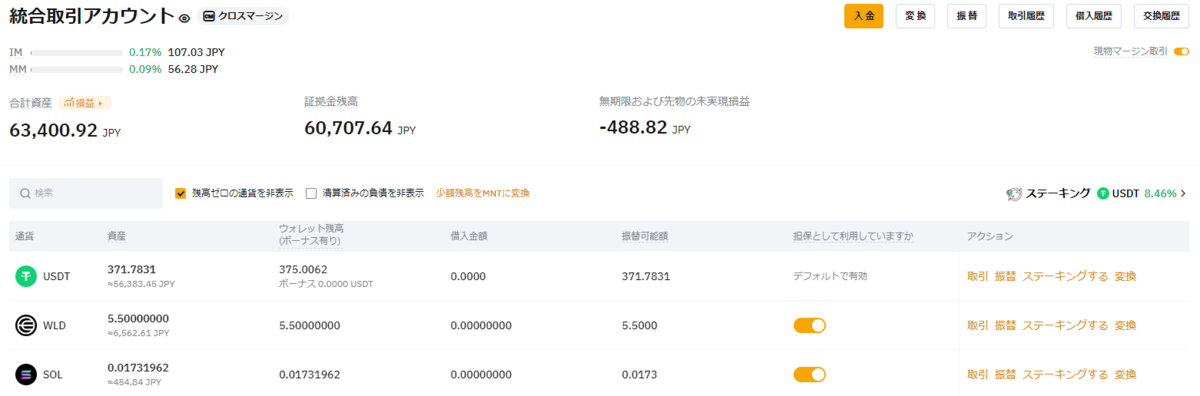Click 取引 in the SOL row
Viewport: 1200px width, 396px height.
(x=978, y=374)
